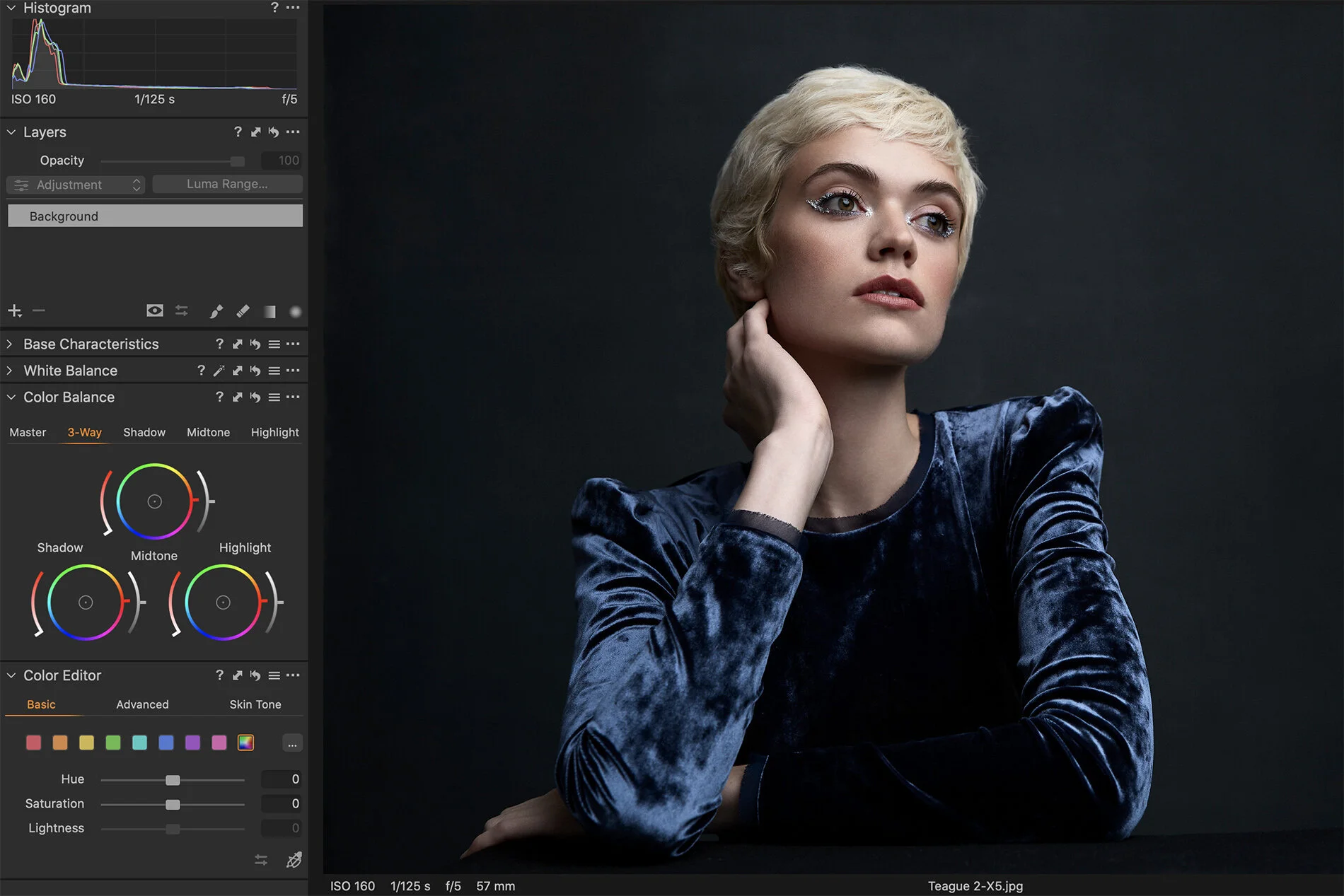
Task: Select the green color swatch in Color Editor
Action: (112, 743)
